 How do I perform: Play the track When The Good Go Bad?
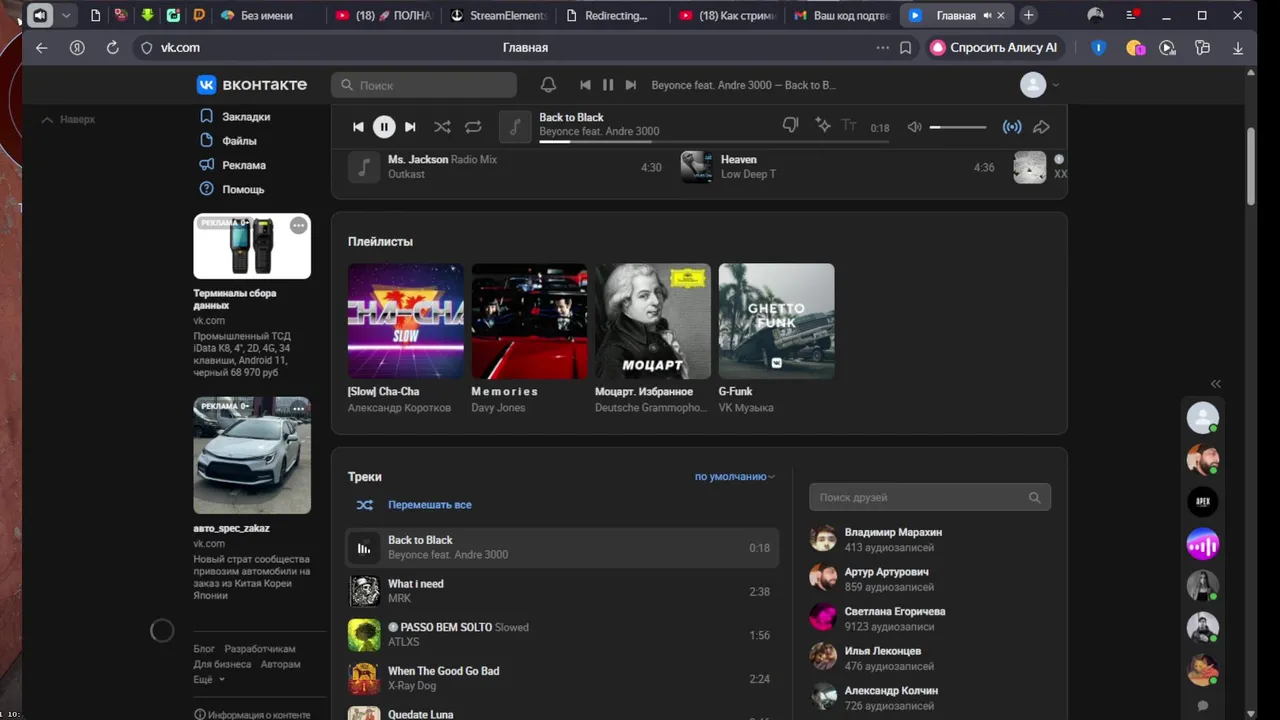coord(561,679)
